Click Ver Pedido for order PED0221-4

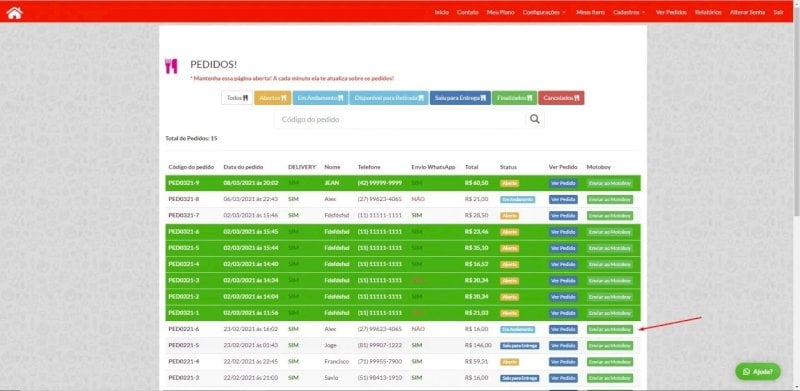click(563, 362)
